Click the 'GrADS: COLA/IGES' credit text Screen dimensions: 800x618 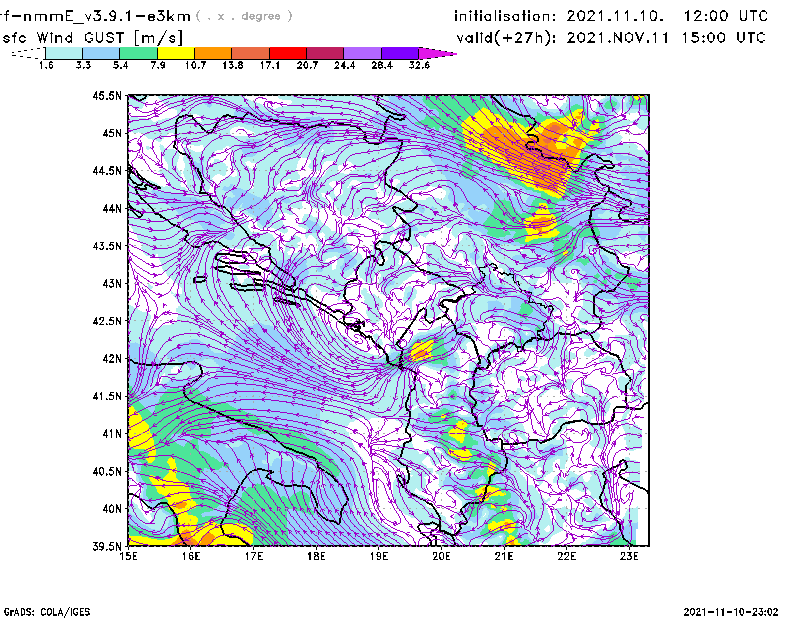click(x=47, y=612)
